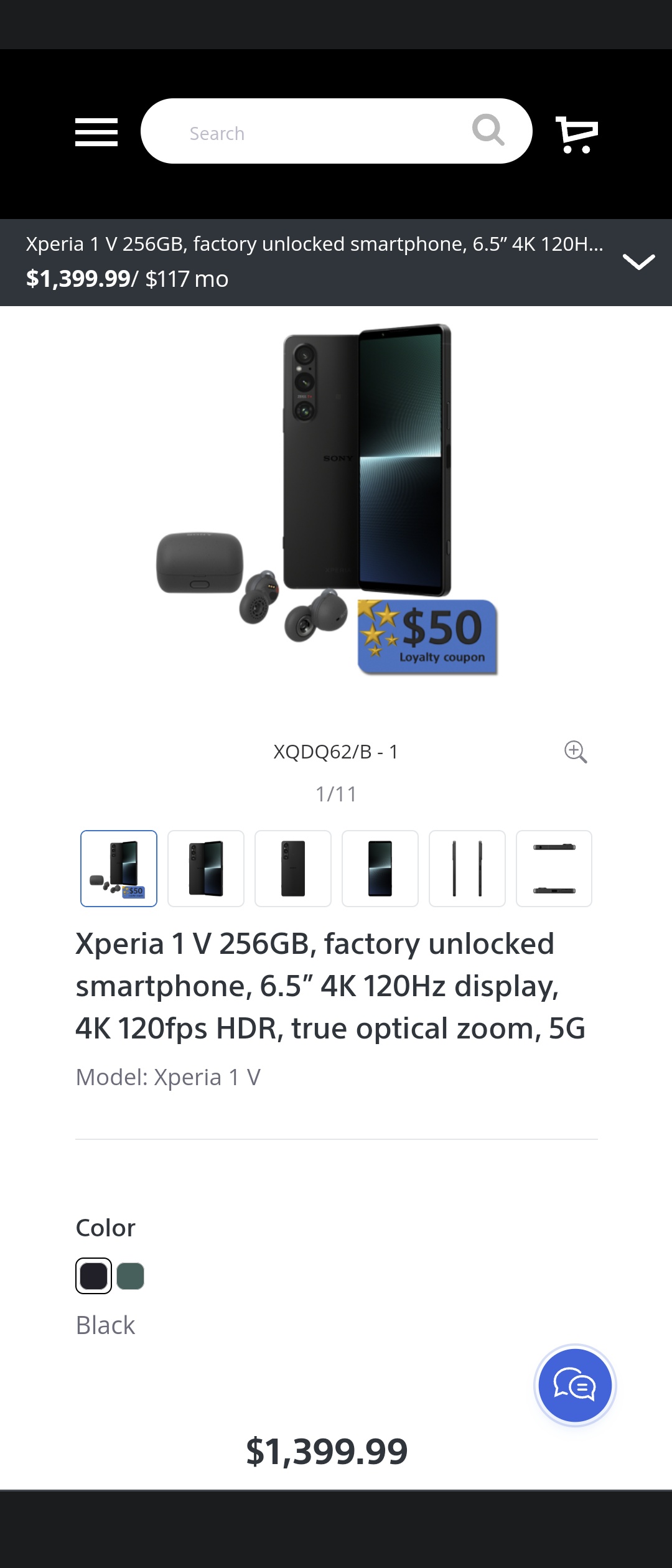Select the third thumbnail showing phone back
This screenshot has height=1568, width=672.
pyautogui.click(x=293, y=869)
